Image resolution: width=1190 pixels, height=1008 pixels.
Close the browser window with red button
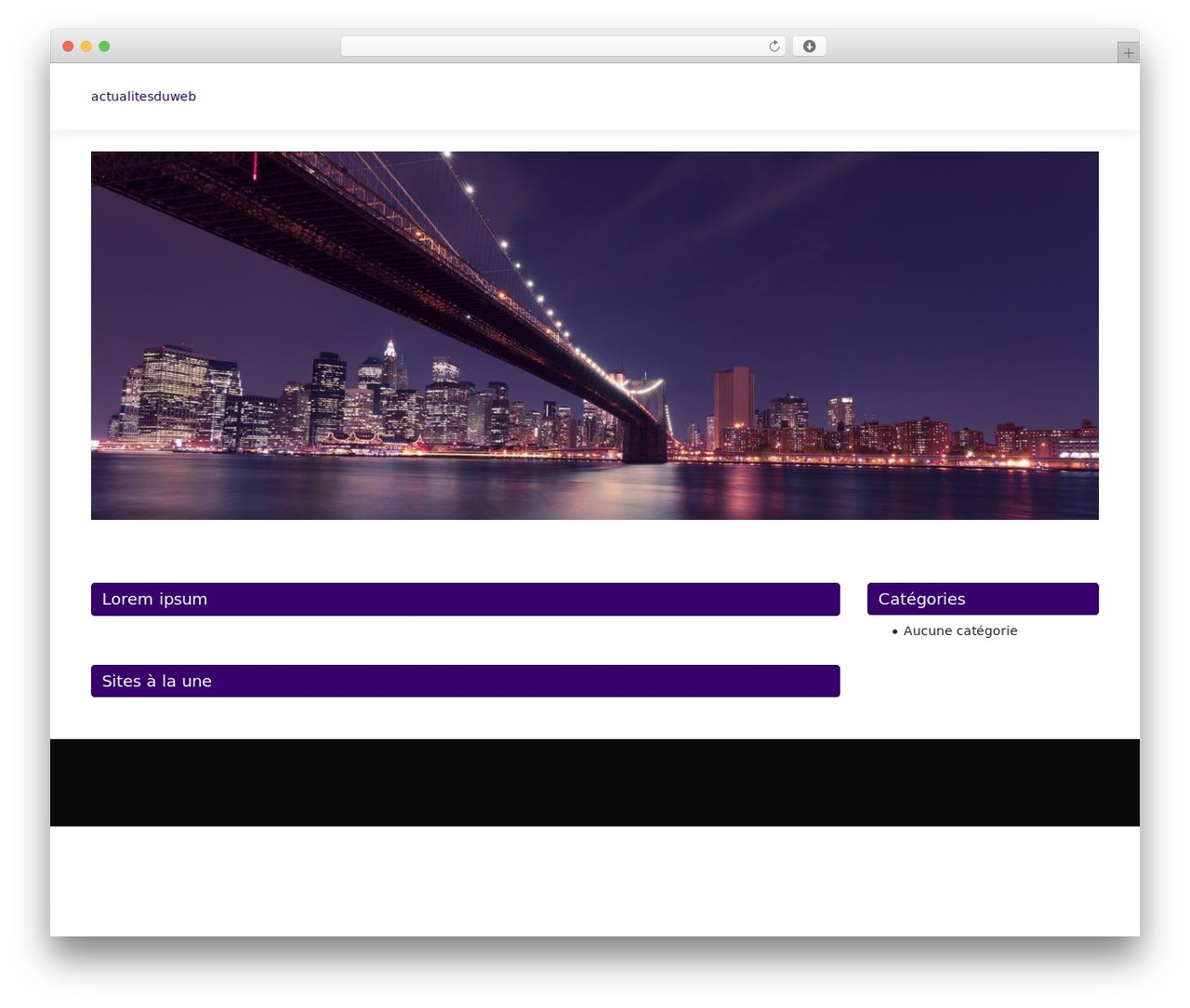68,46
